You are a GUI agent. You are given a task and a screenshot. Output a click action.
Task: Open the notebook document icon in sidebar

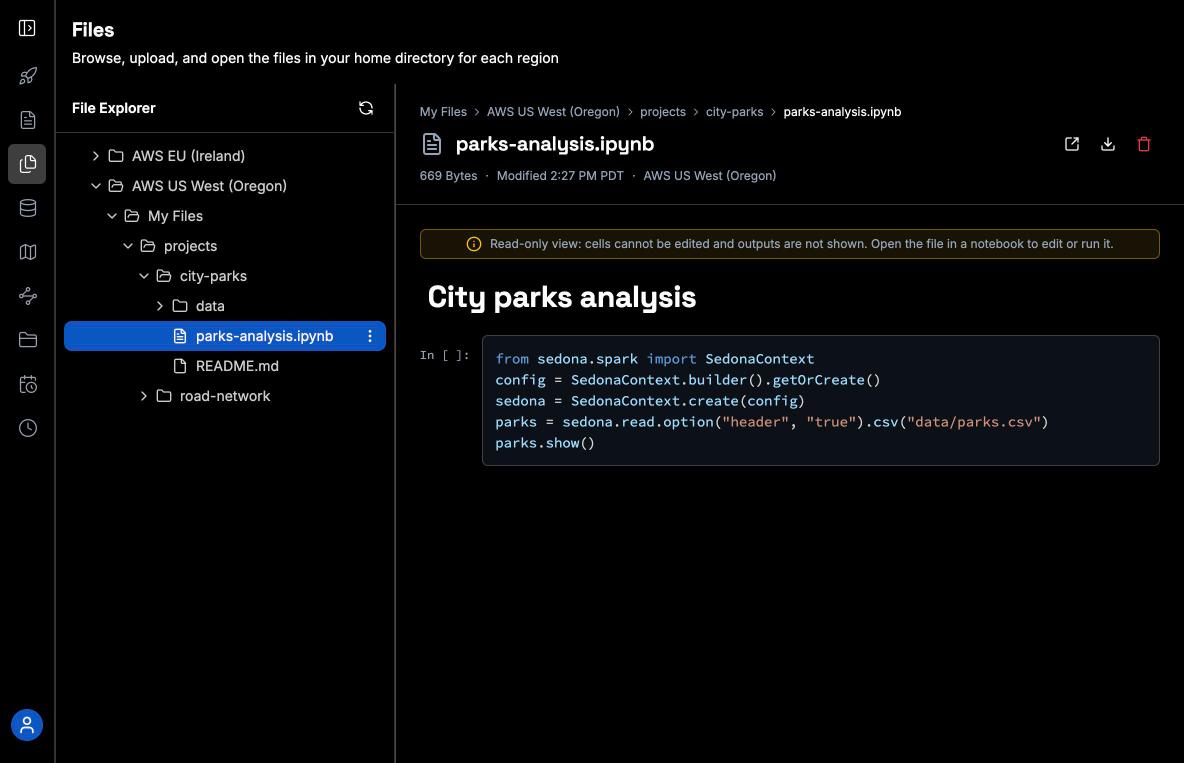tap(27, 119)
